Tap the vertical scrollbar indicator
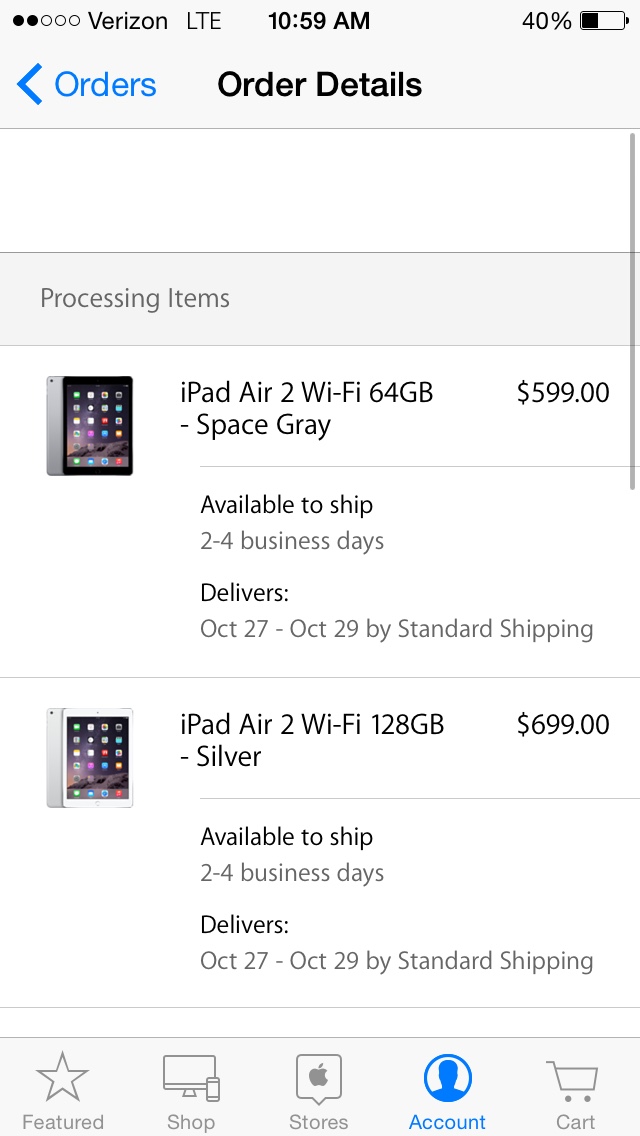This screenshot has width=640, height=1136. 634,310
